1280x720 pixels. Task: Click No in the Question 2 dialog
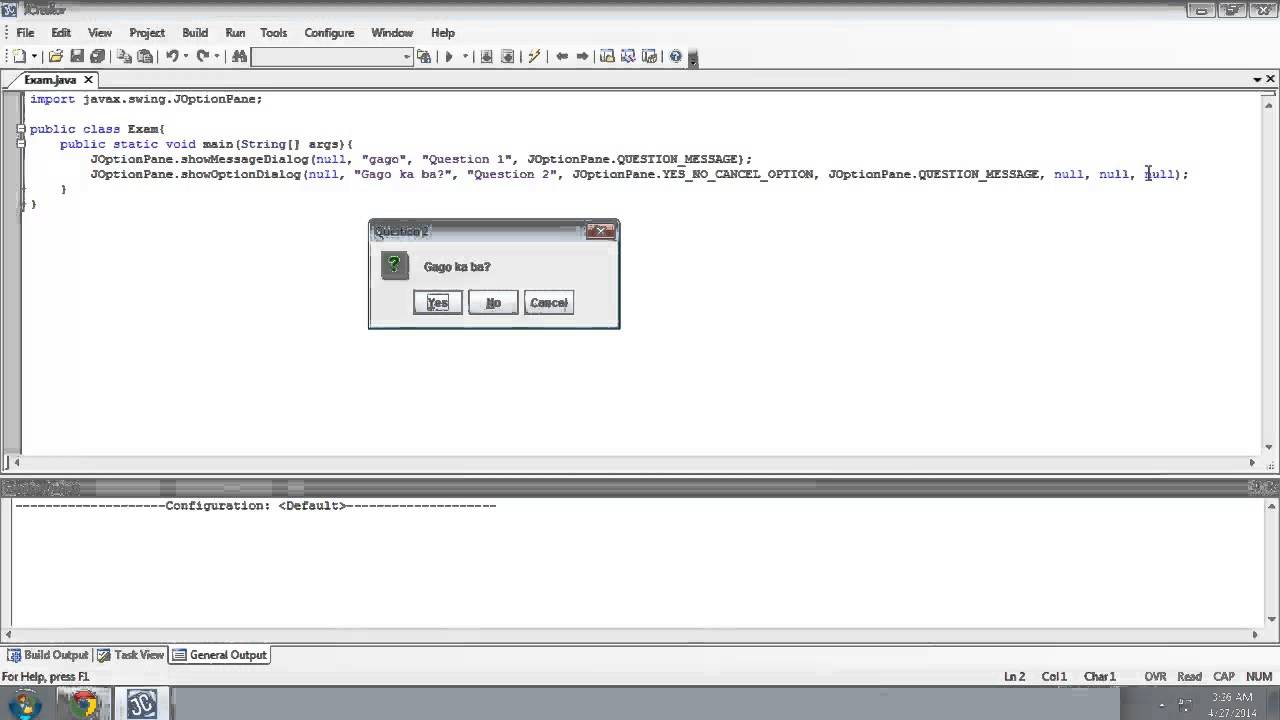(493, 303)
